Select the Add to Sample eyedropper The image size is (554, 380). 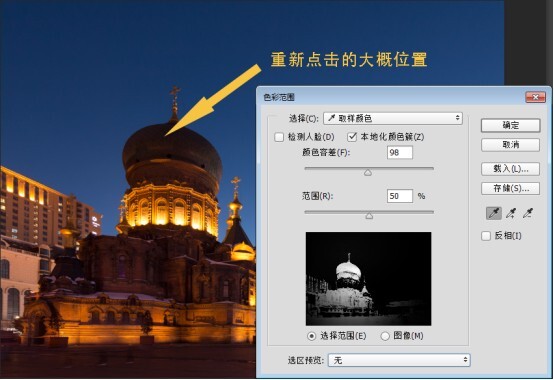tap(511, 213)
